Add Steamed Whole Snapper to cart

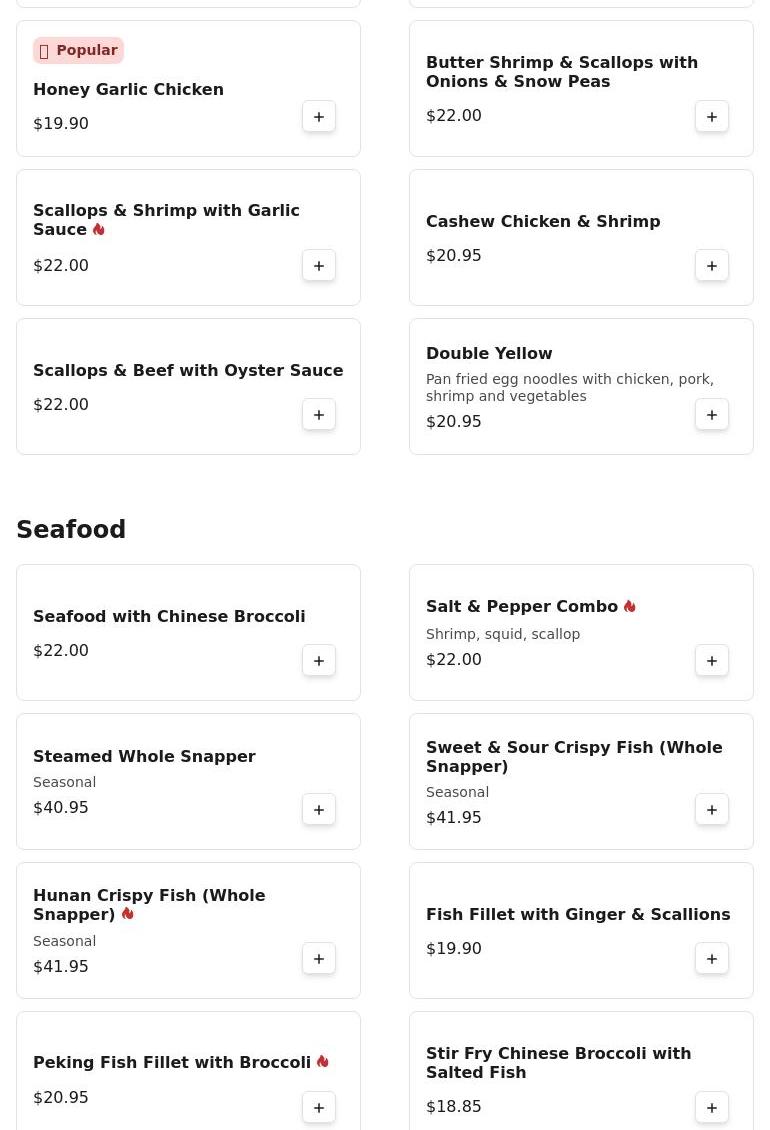tap(319, 810)
